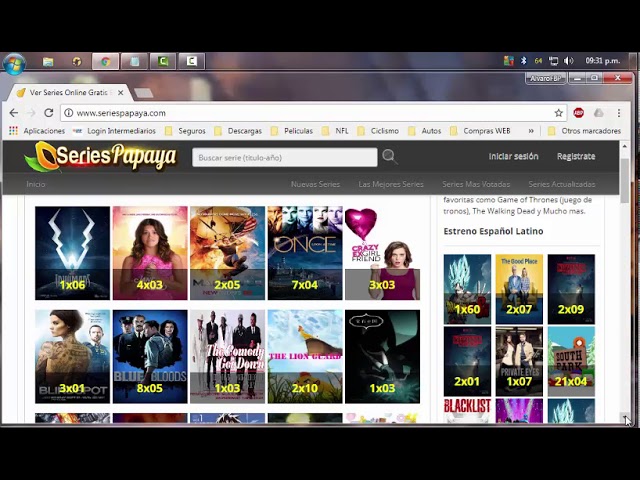
Task: Open South Park 21x04 poster
Action: pyautogui.click(x=571, y=361)
